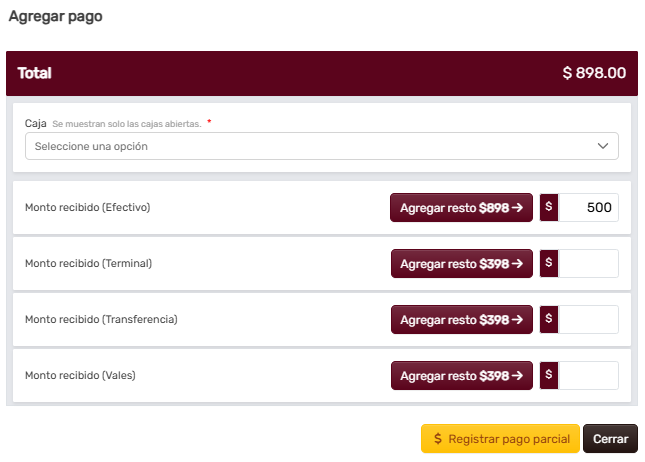The width and height of the screenshot is (645, 462).
Task: Close the Agregar pago dialog with Cerrar
Action: click(x=610, y=439)
